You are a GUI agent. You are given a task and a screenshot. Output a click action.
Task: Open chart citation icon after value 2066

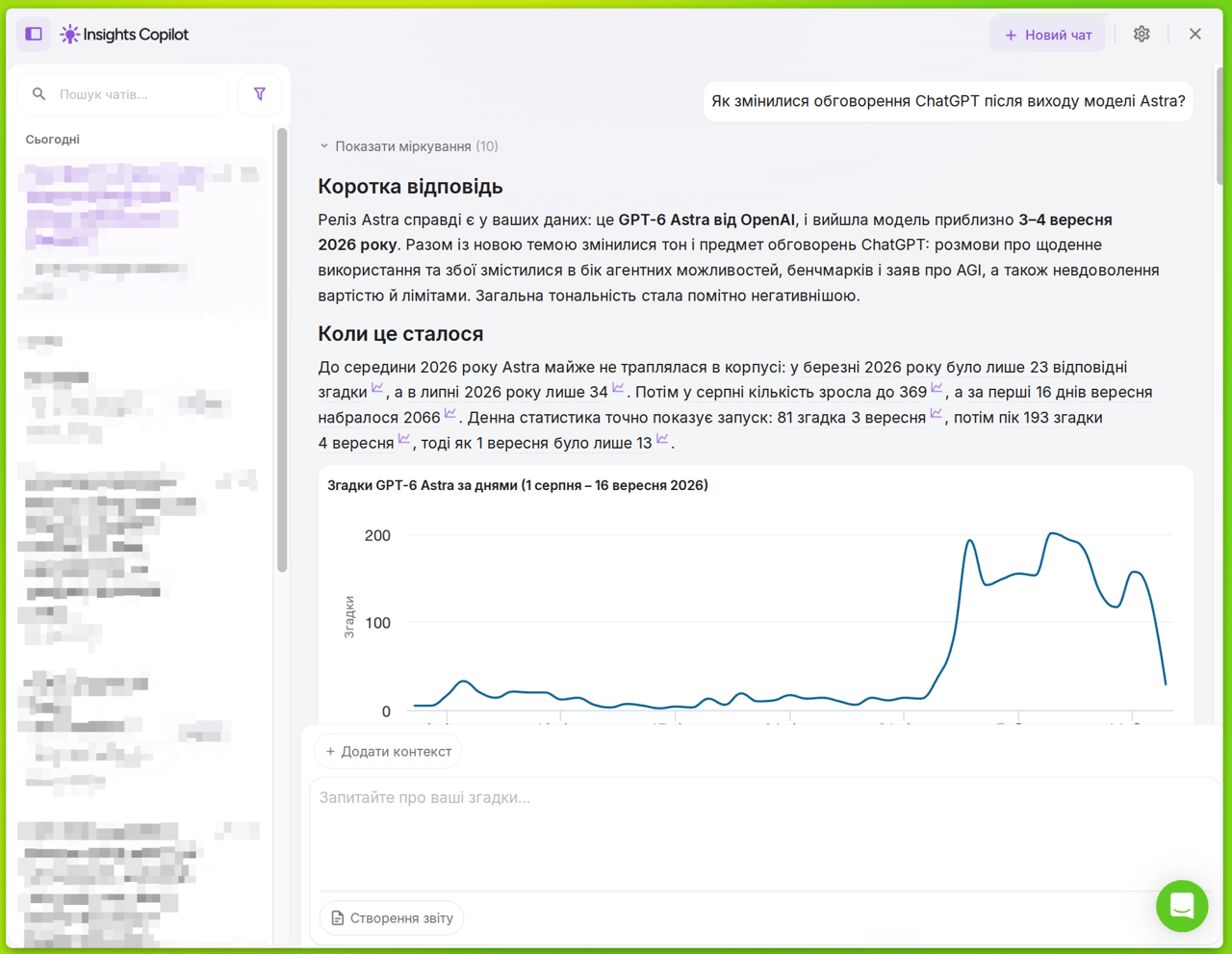[x=449, y=414]
